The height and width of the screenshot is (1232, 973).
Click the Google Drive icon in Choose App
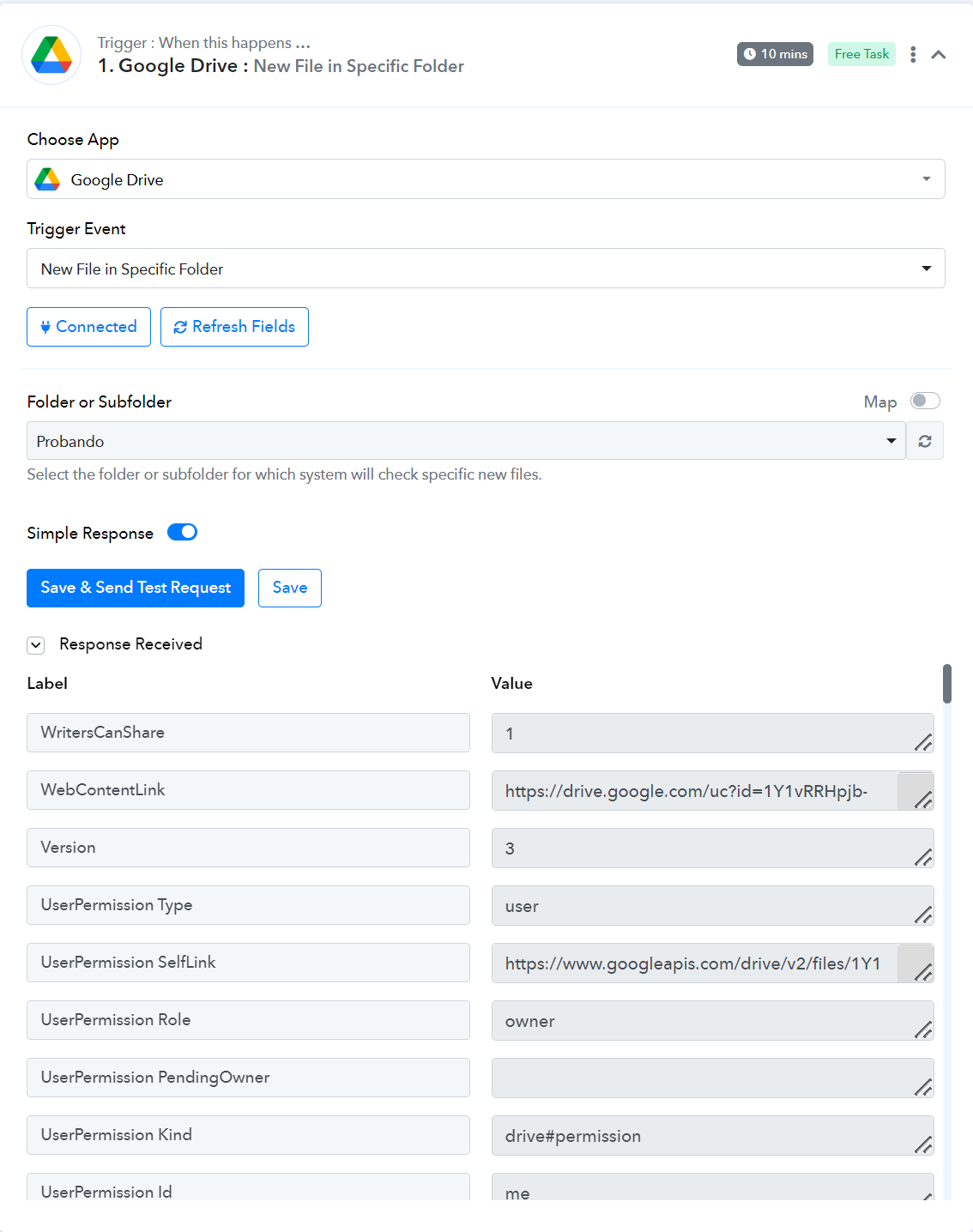pos(47,179)
